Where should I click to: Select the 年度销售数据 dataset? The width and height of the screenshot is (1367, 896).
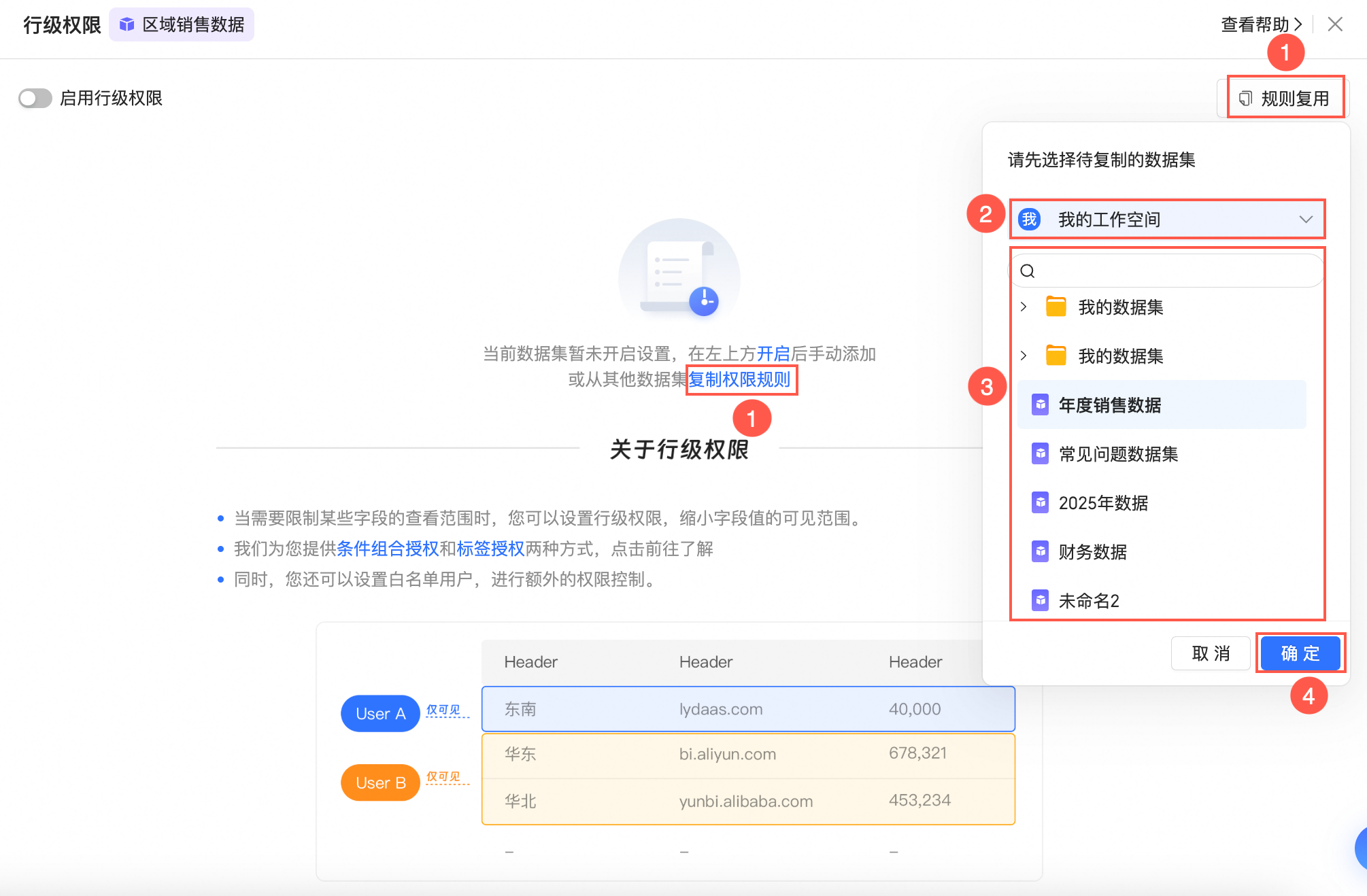point(1109,405)
